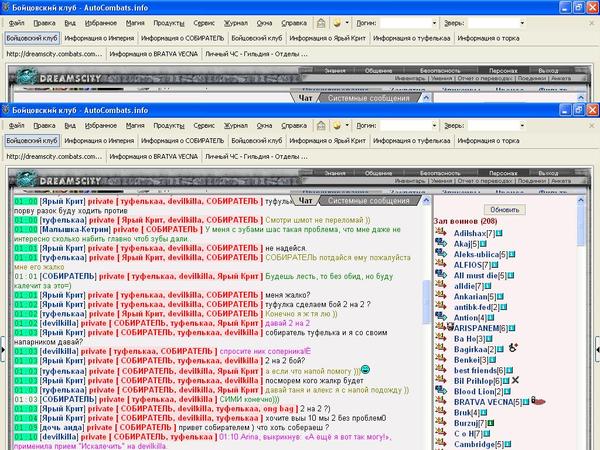600x450 pixels.
Task: Expand the left side panel handle
Action: pyautogui.click(x=3, y=349)
